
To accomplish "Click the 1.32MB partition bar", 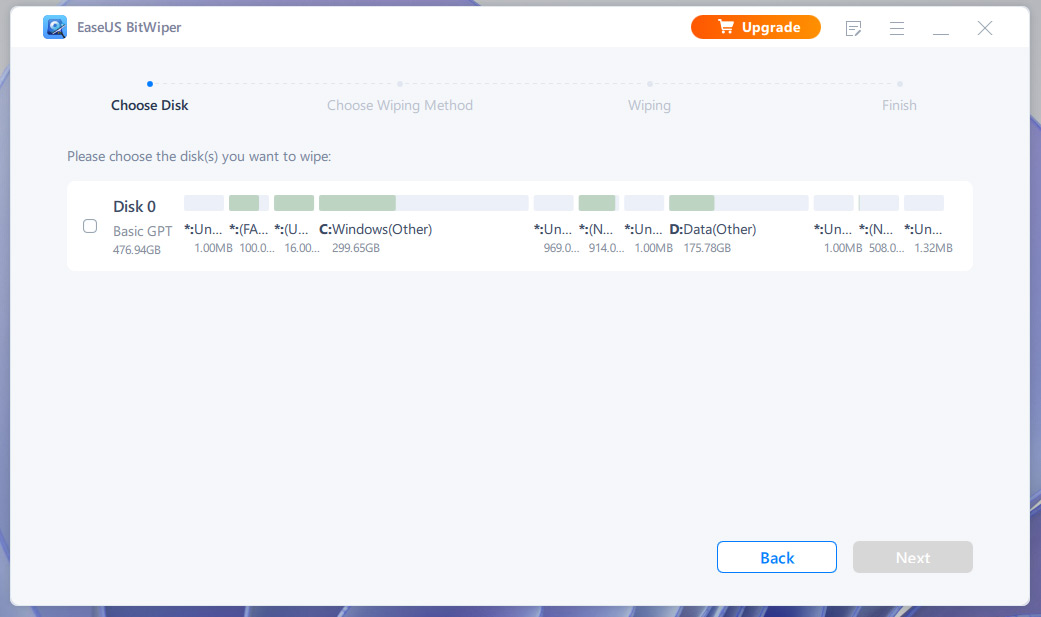I will coord(923,203).
